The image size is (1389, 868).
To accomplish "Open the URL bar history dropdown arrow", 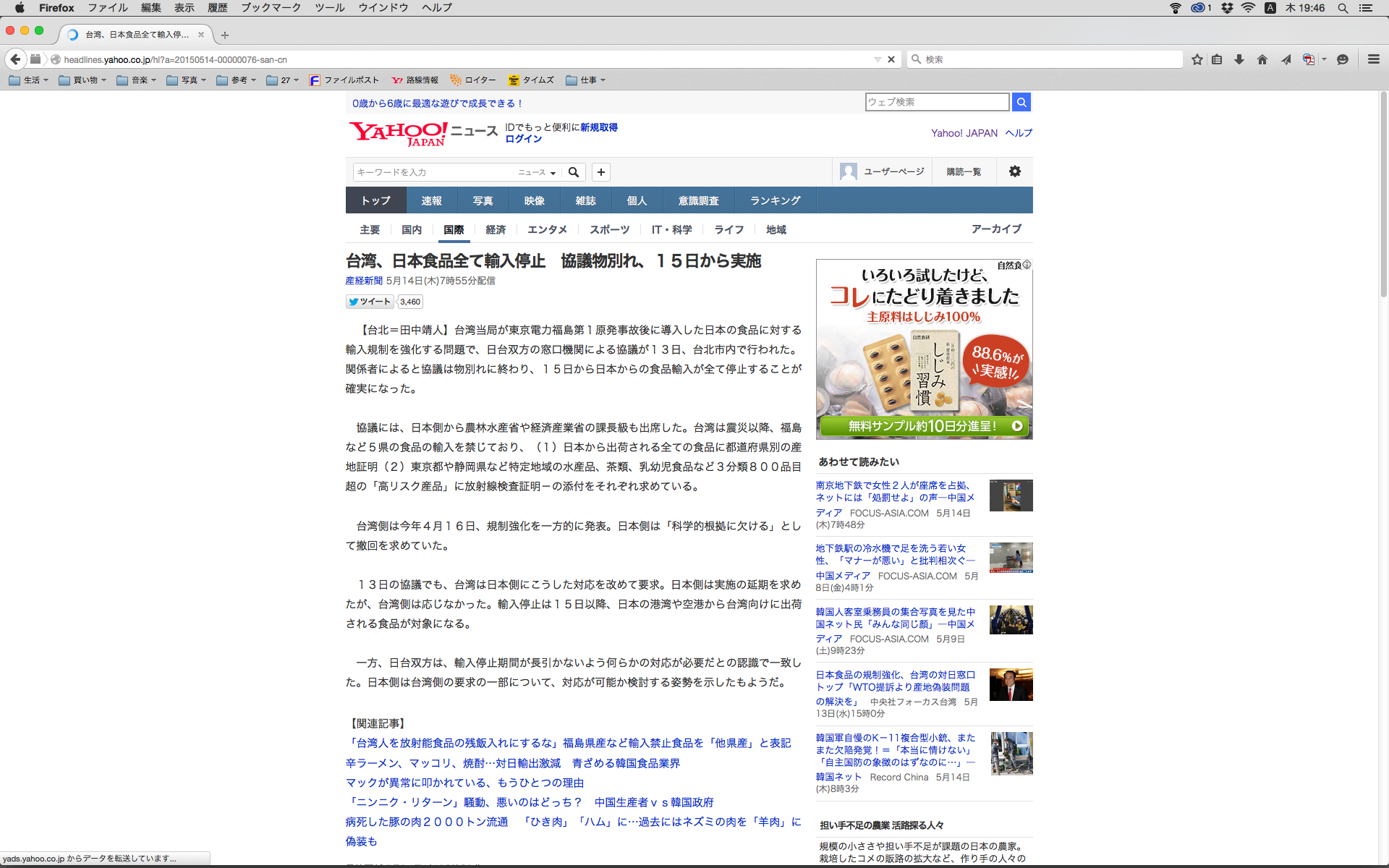I will pyautogui.click(x=878, y=59).
